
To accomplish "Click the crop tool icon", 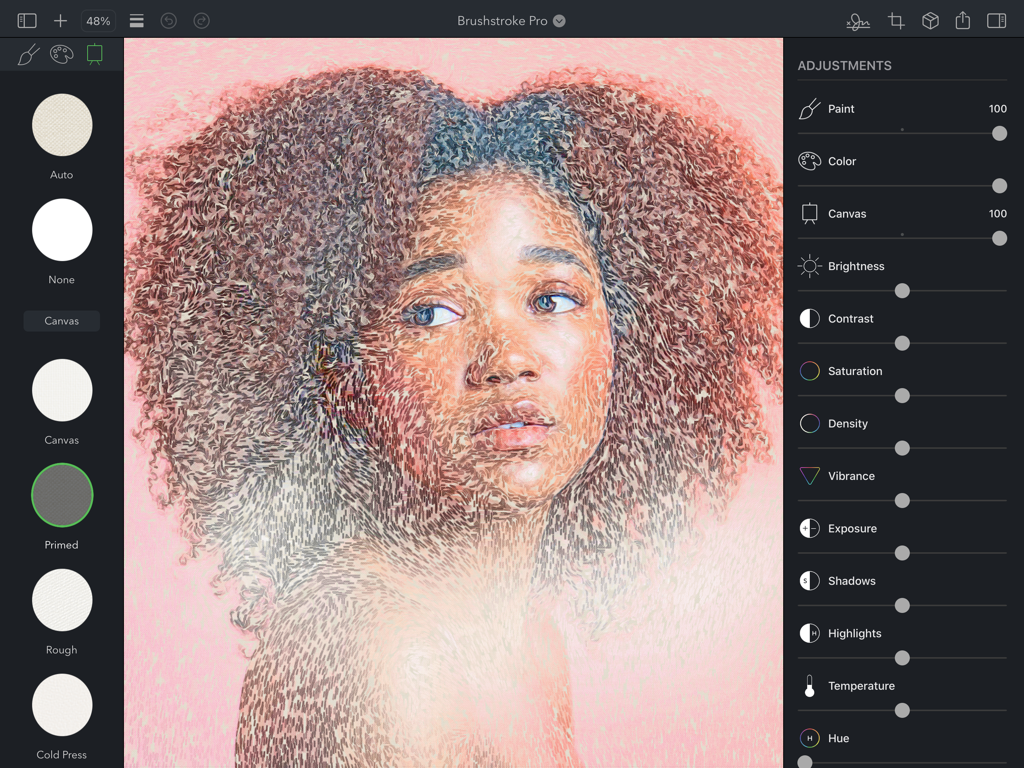I will [895, 20].
